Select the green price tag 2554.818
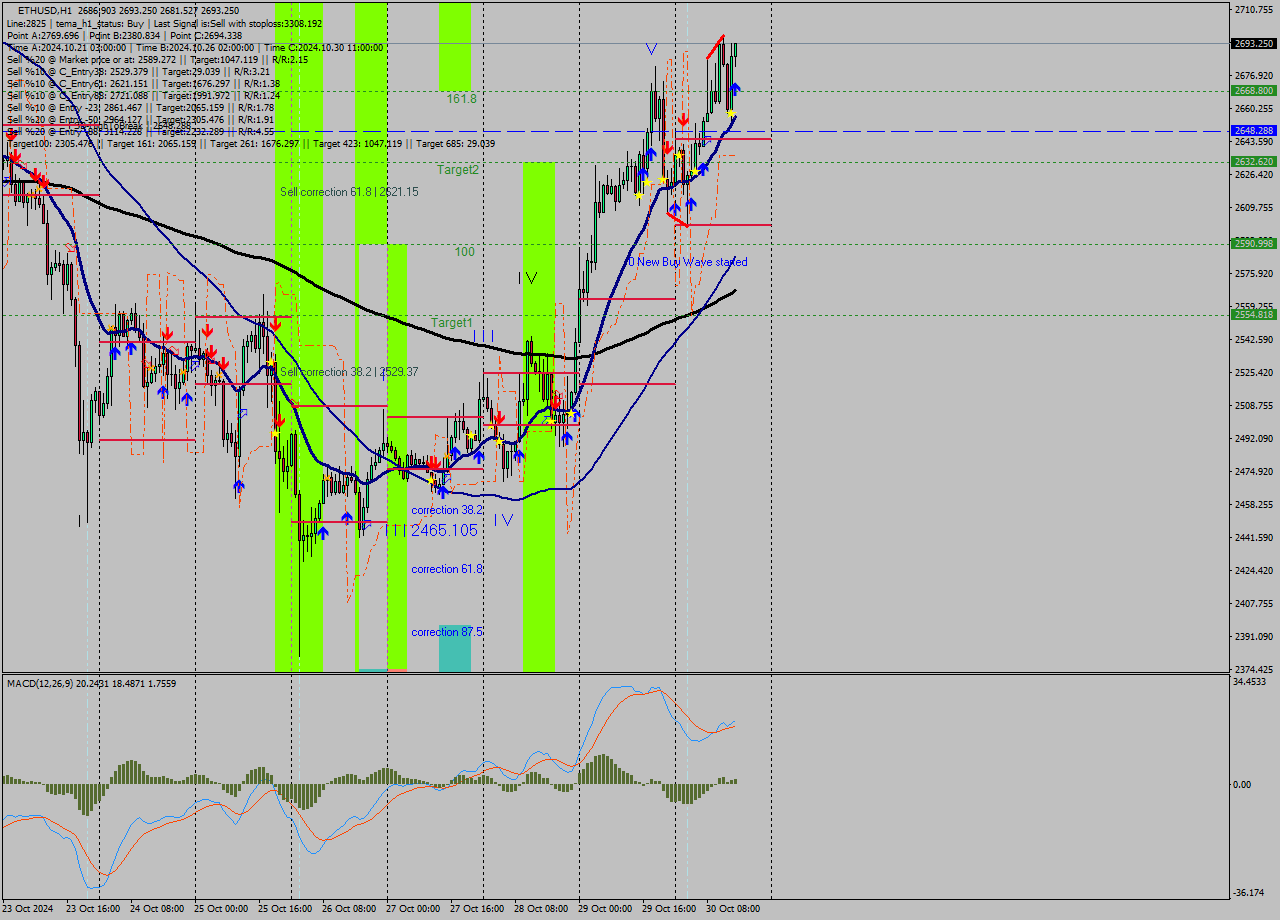This screenshot has width=1280, height=920. point(1254,315)
